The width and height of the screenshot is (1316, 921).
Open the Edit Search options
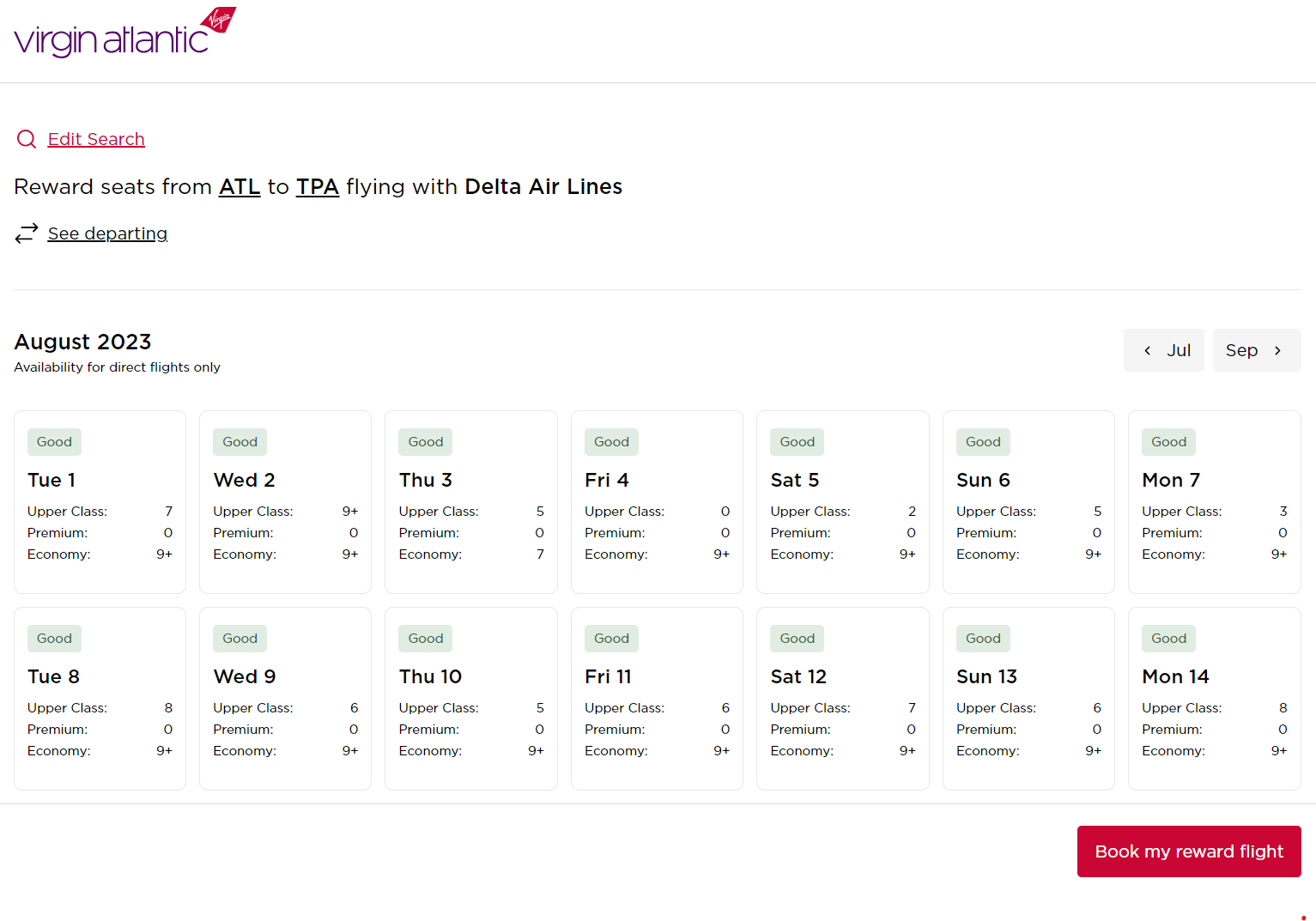(x=96, y=138)
